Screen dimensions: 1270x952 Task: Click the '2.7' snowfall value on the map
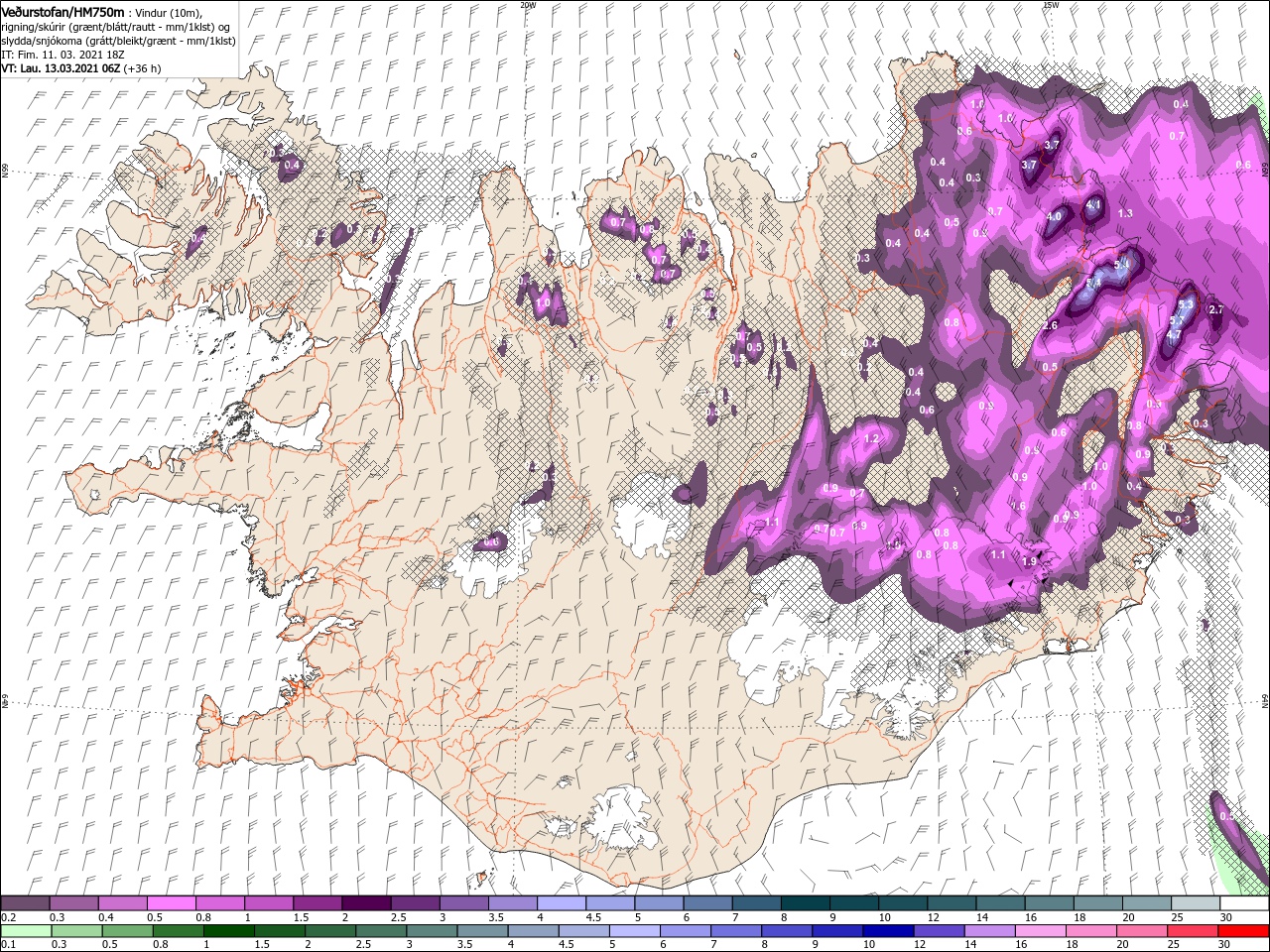click(1218, 309)
